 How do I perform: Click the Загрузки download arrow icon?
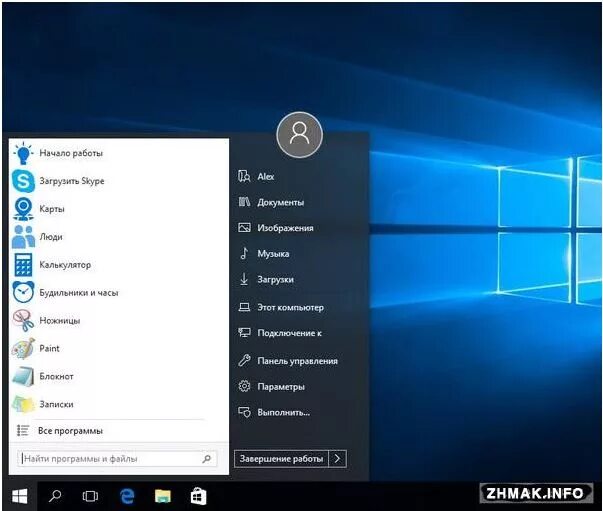tap(244, 279)
